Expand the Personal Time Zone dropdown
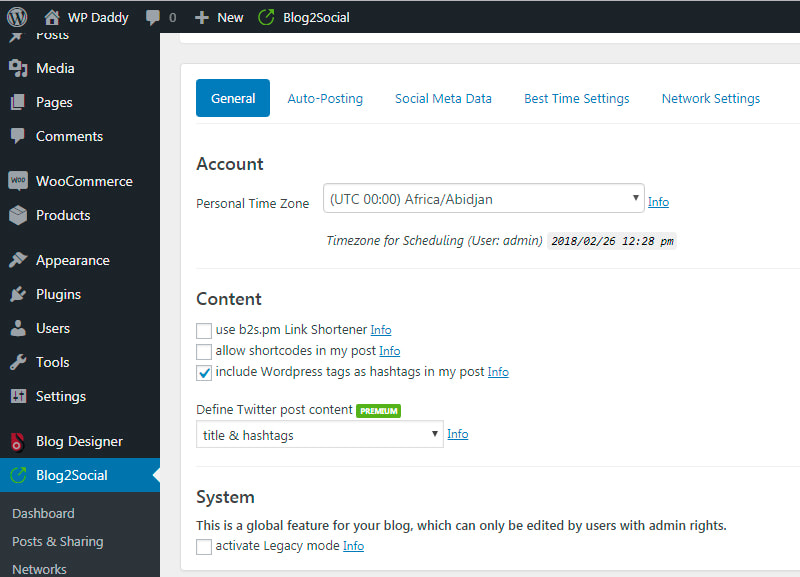800x577 pixels. tap(483, 198)
